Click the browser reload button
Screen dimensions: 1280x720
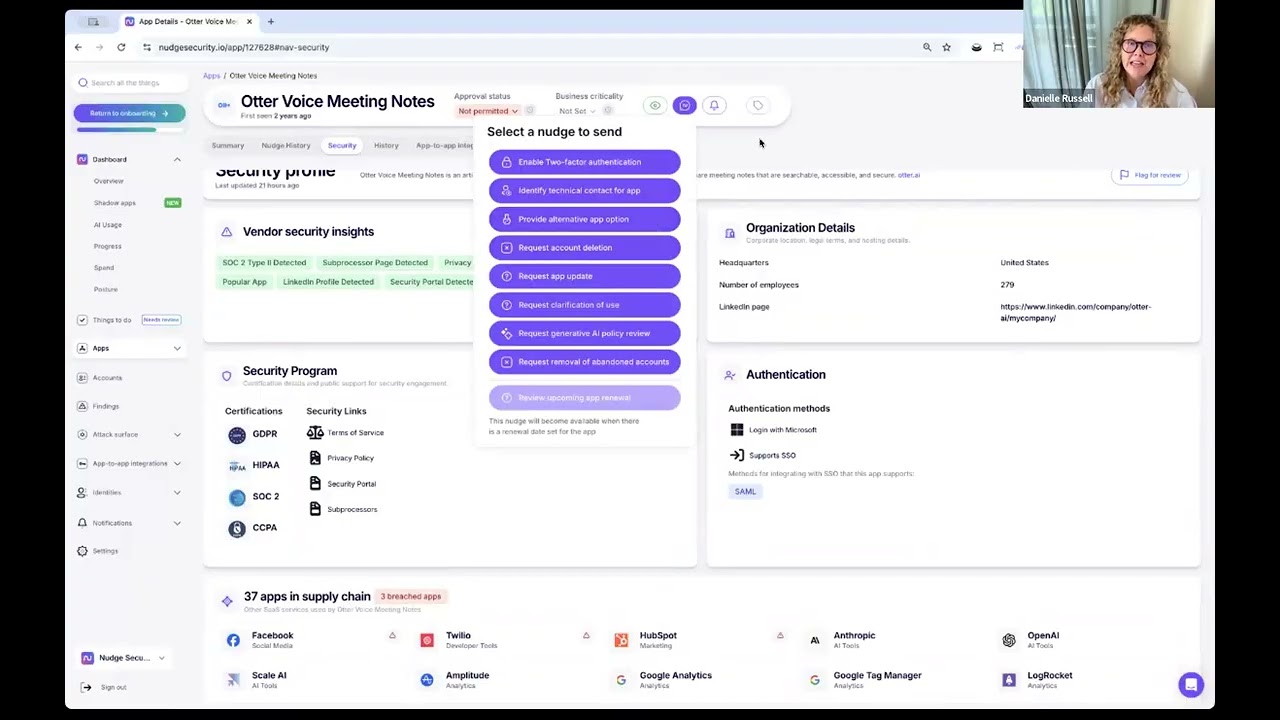(x=121, y=47)
